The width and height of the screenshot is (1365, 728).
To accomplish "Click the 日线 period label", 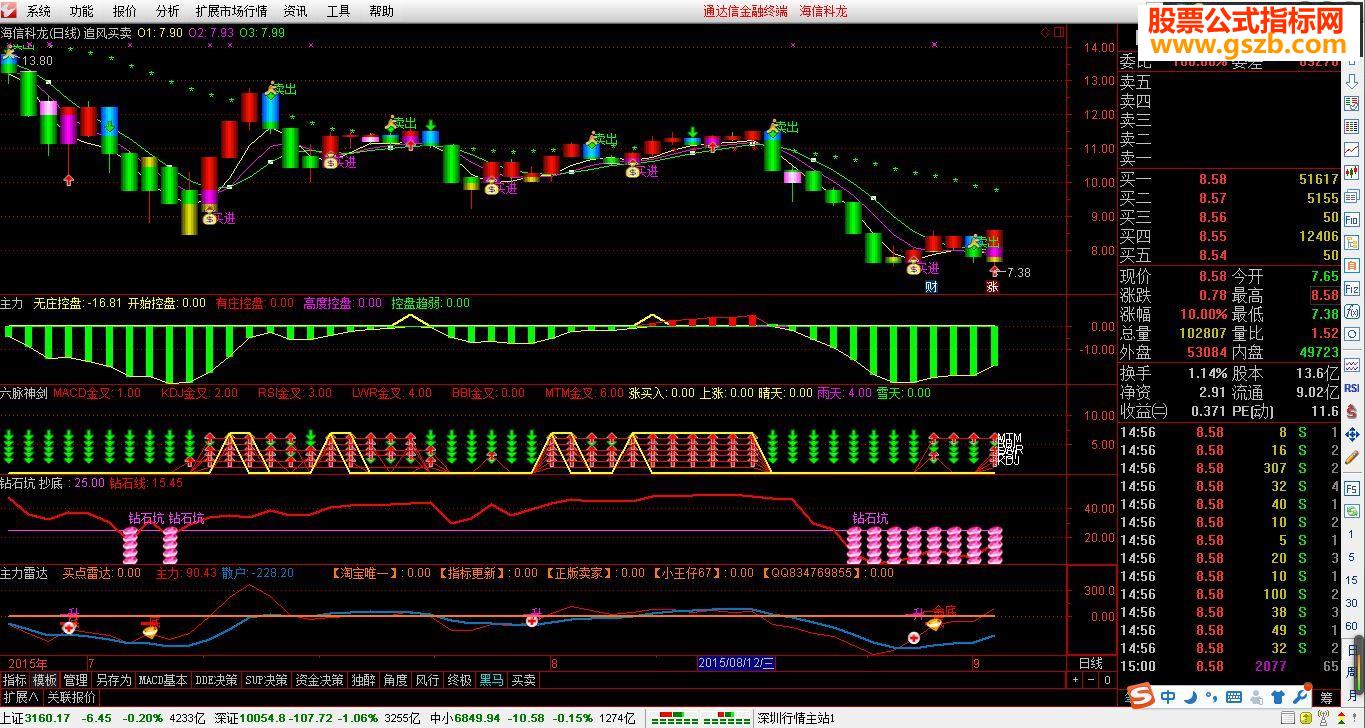I will (x=1091, y=663).
